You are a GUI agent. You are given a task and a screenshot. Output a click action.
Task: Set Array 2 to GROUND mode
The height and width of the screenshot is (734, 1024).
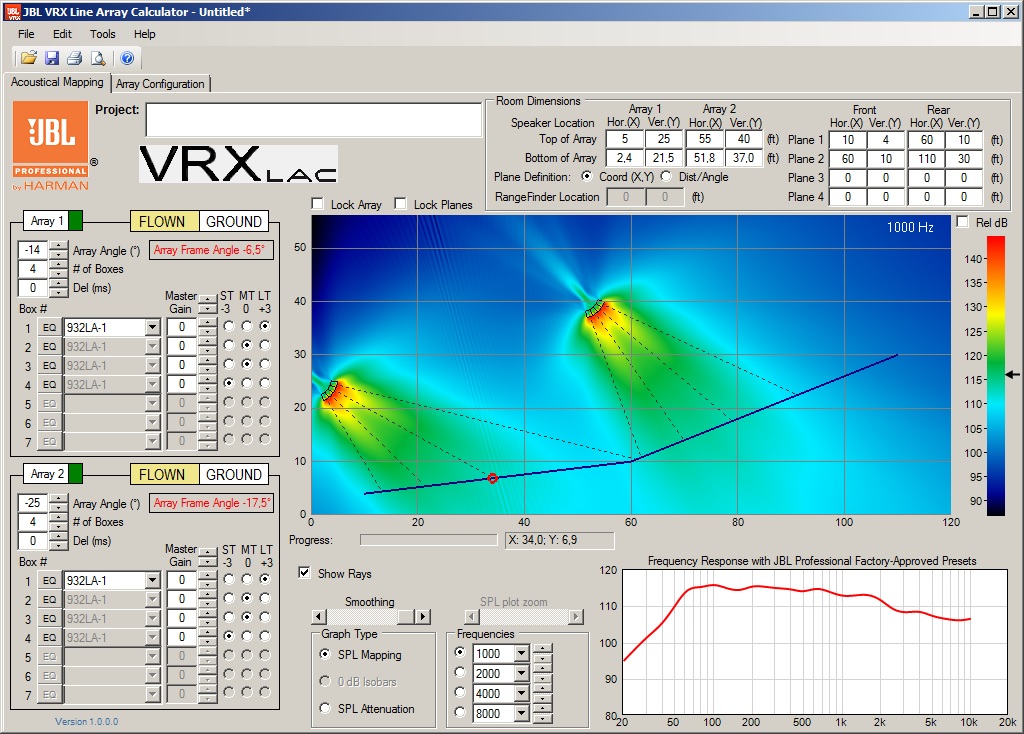tap(233, 475)
